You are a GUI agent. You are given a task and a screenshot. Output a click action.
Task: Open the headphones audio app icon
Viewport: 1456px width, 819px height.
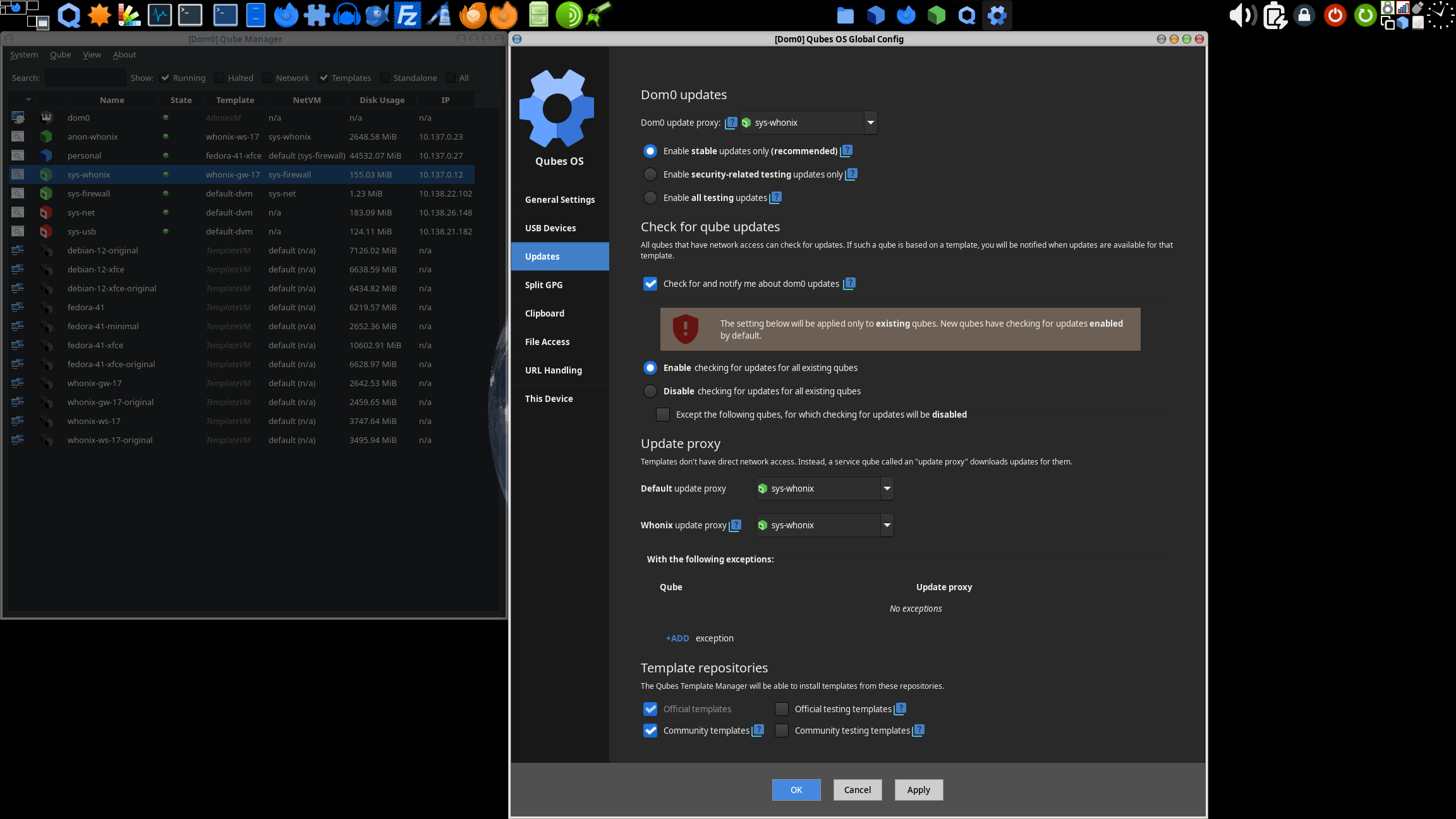click(346, 15)
